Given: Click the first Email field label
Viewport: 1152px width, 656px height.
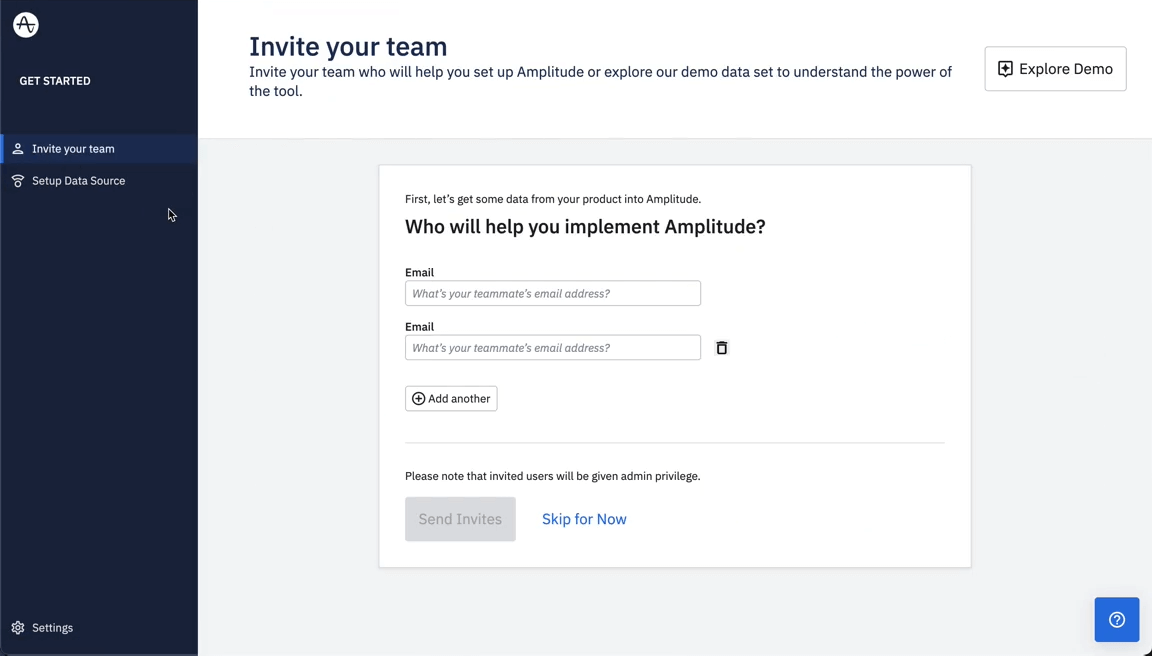Looking at the screenshot, I should 419,272.
